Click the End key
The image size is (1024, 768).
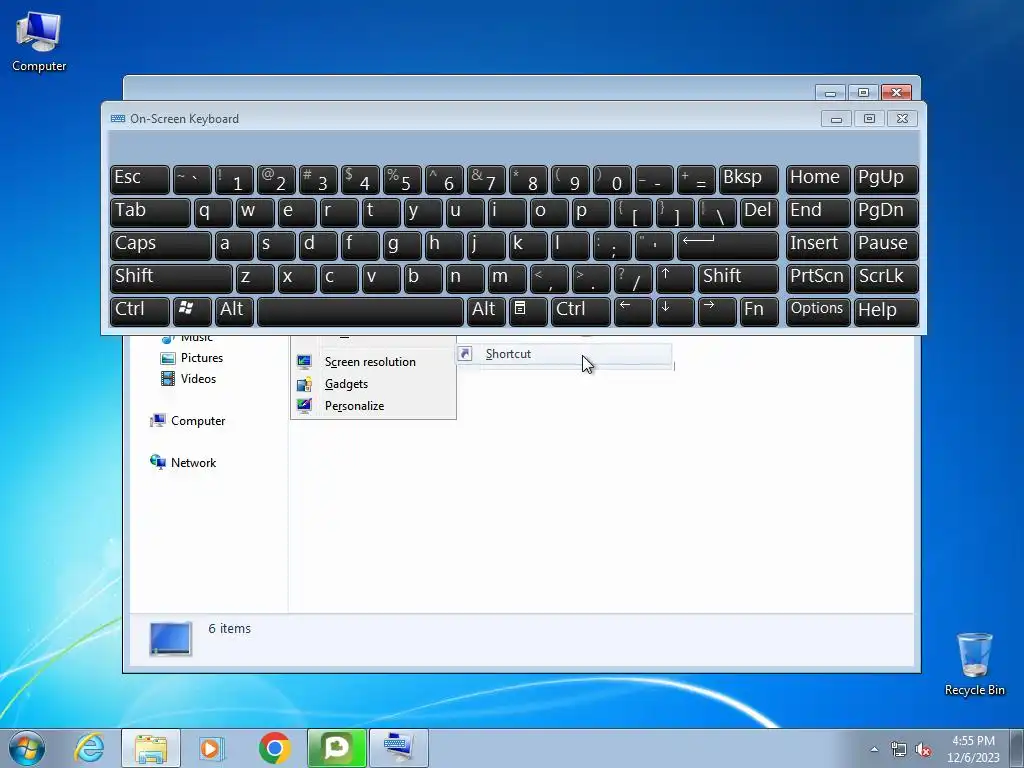818,213
